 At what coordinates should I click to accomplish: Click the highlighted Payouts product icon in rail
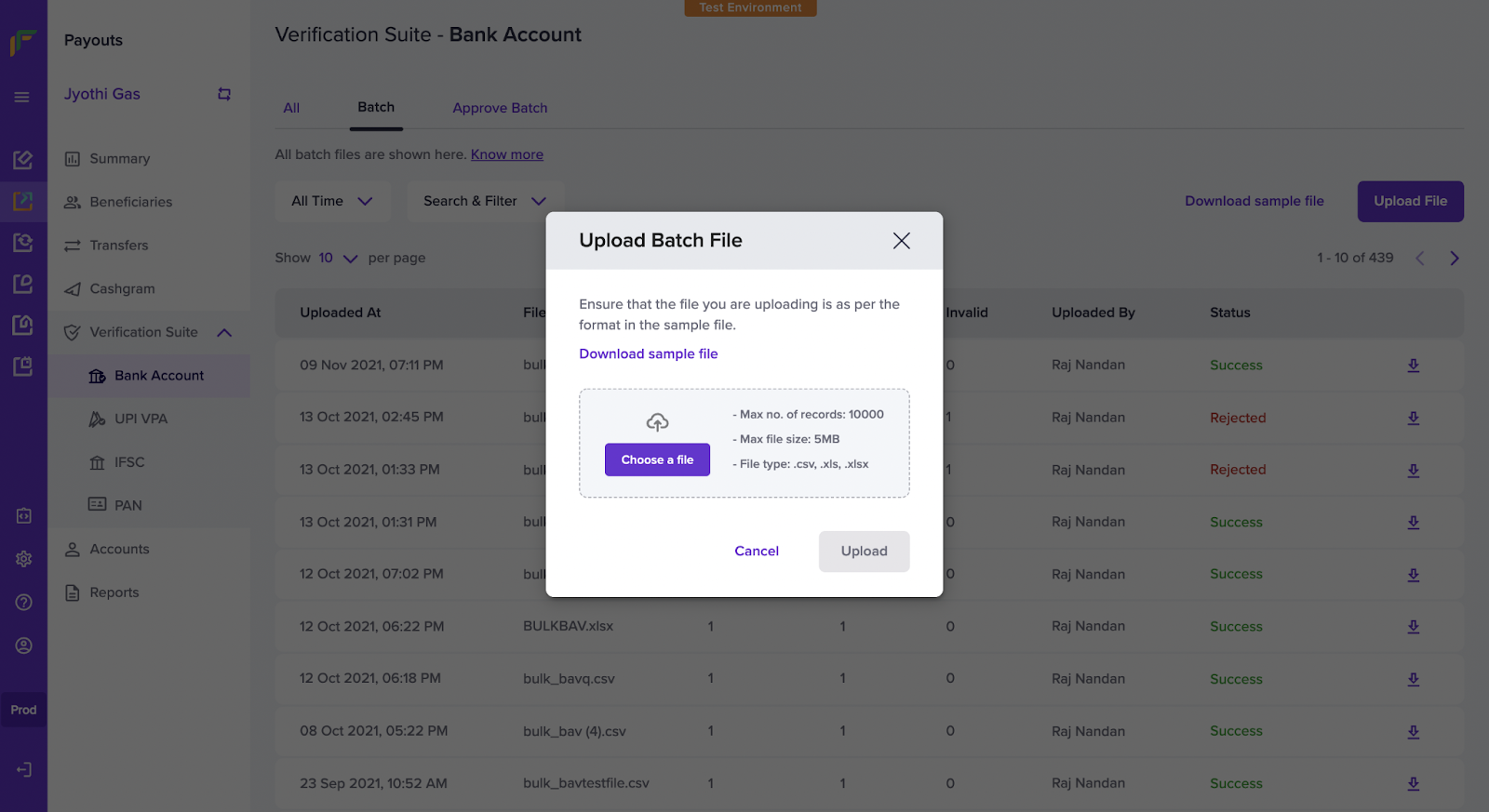click(23, 201)
